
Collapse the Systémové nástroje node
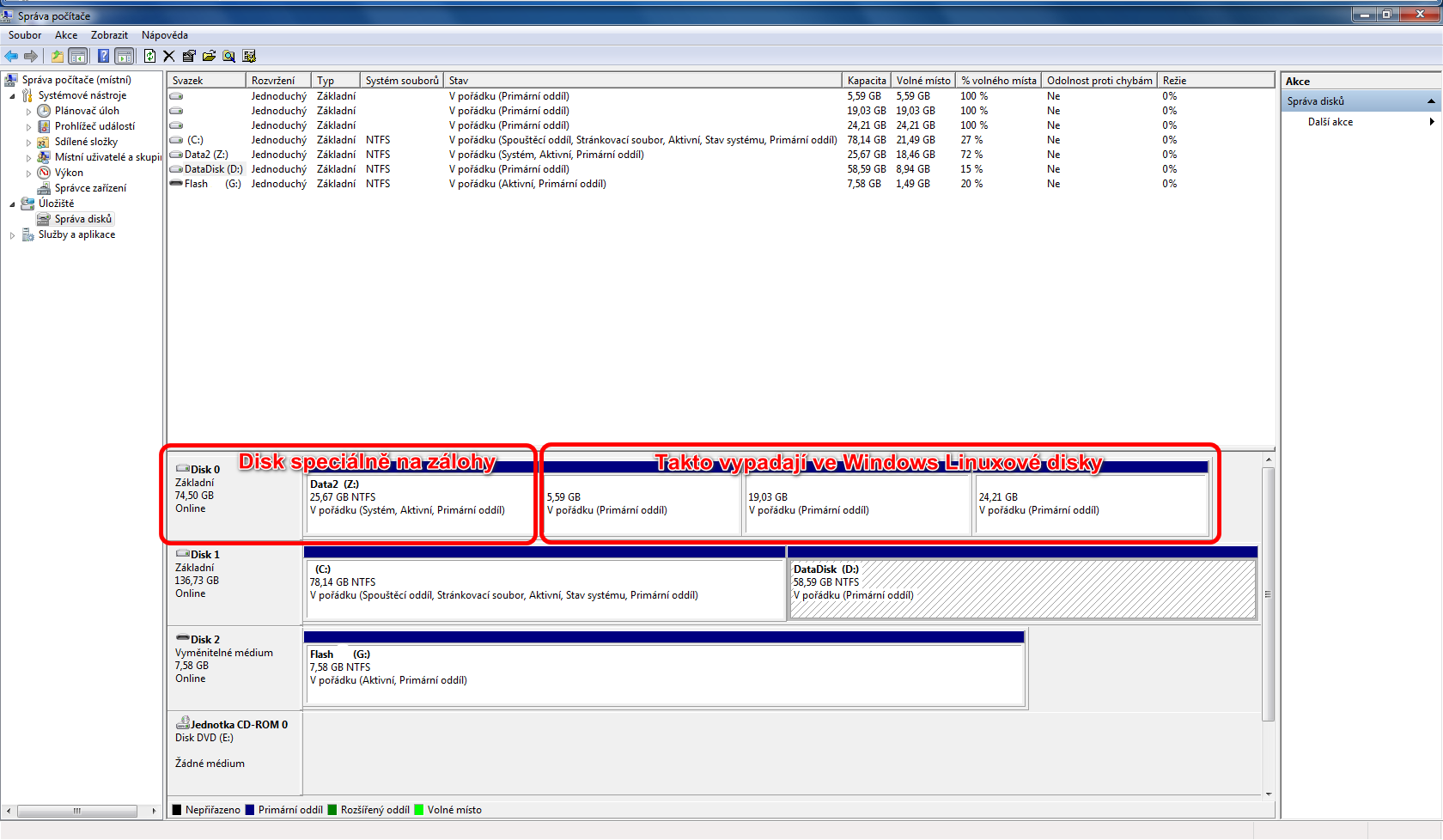12,96
